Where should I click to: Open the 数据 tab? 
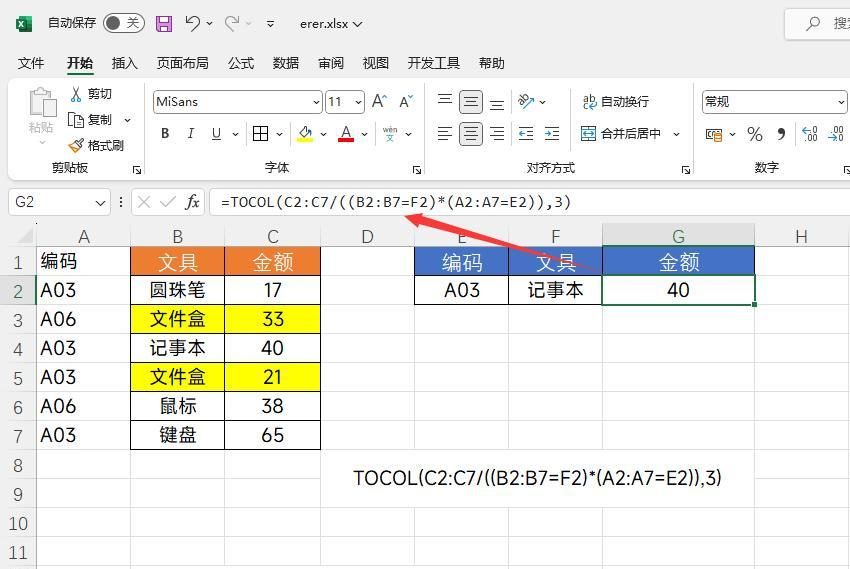coord(286,63)
